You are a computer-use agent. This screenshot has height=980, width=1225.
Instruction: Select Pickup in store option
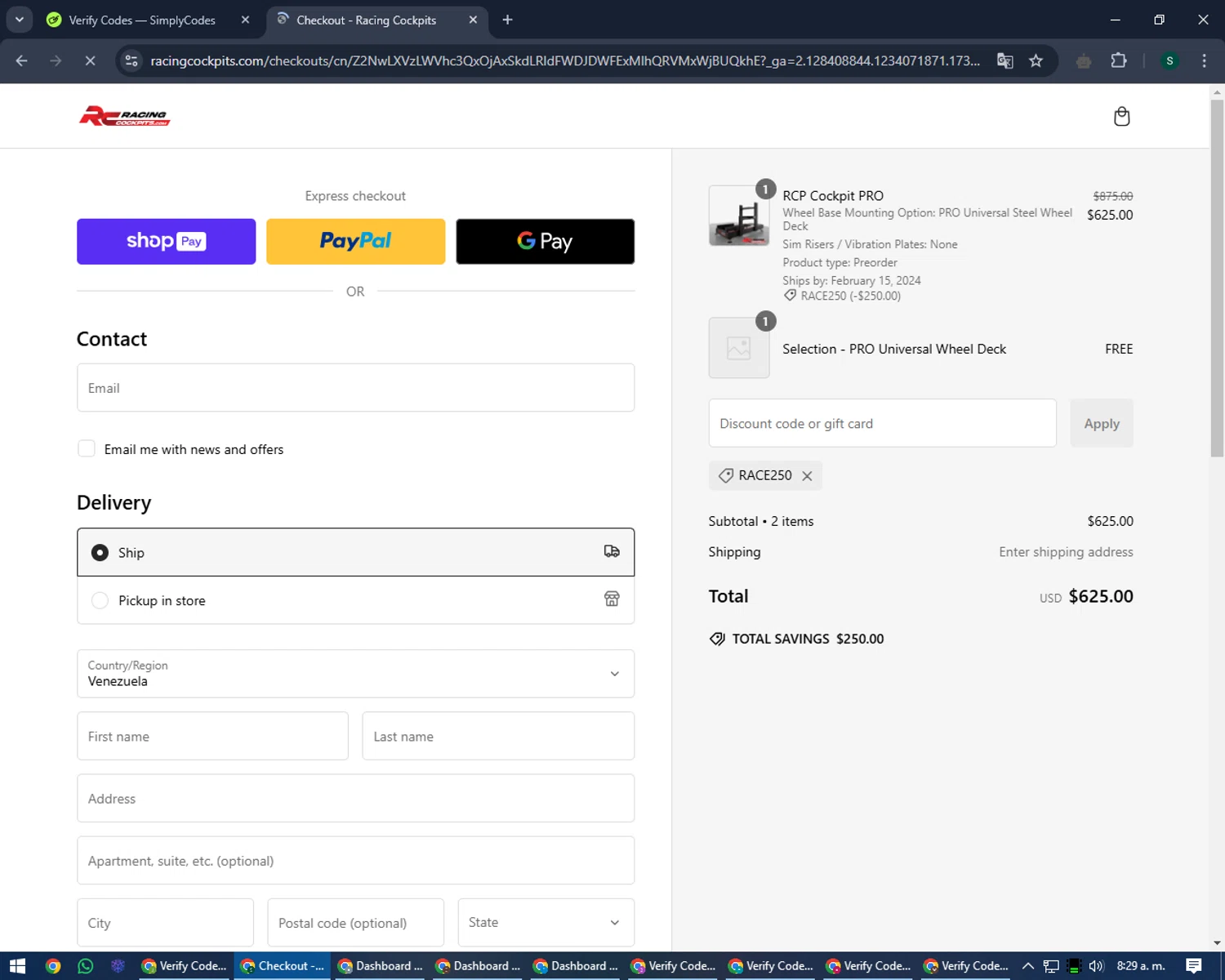click(355, 600)
